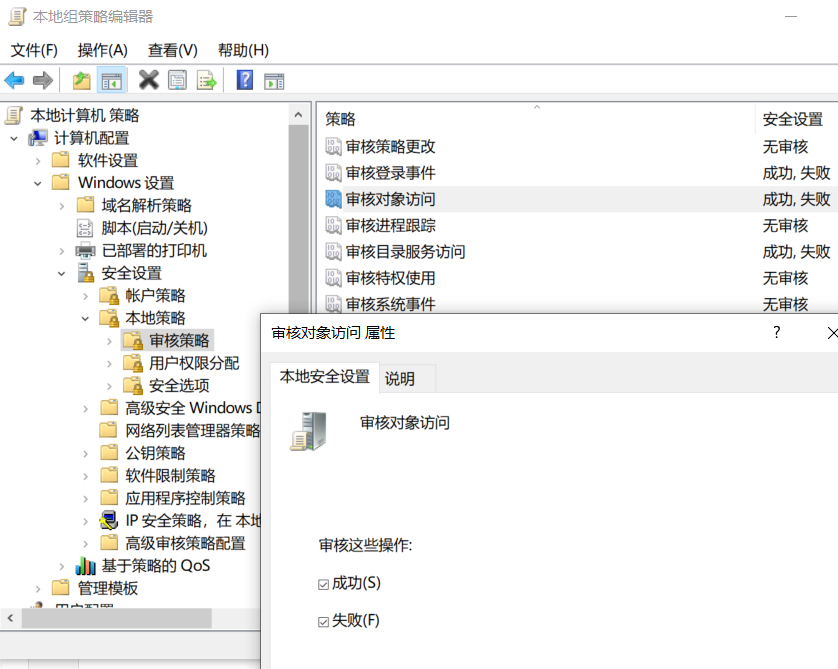Click the dialog help question mark button
The image size is (838, 669).
click(777, 332)
